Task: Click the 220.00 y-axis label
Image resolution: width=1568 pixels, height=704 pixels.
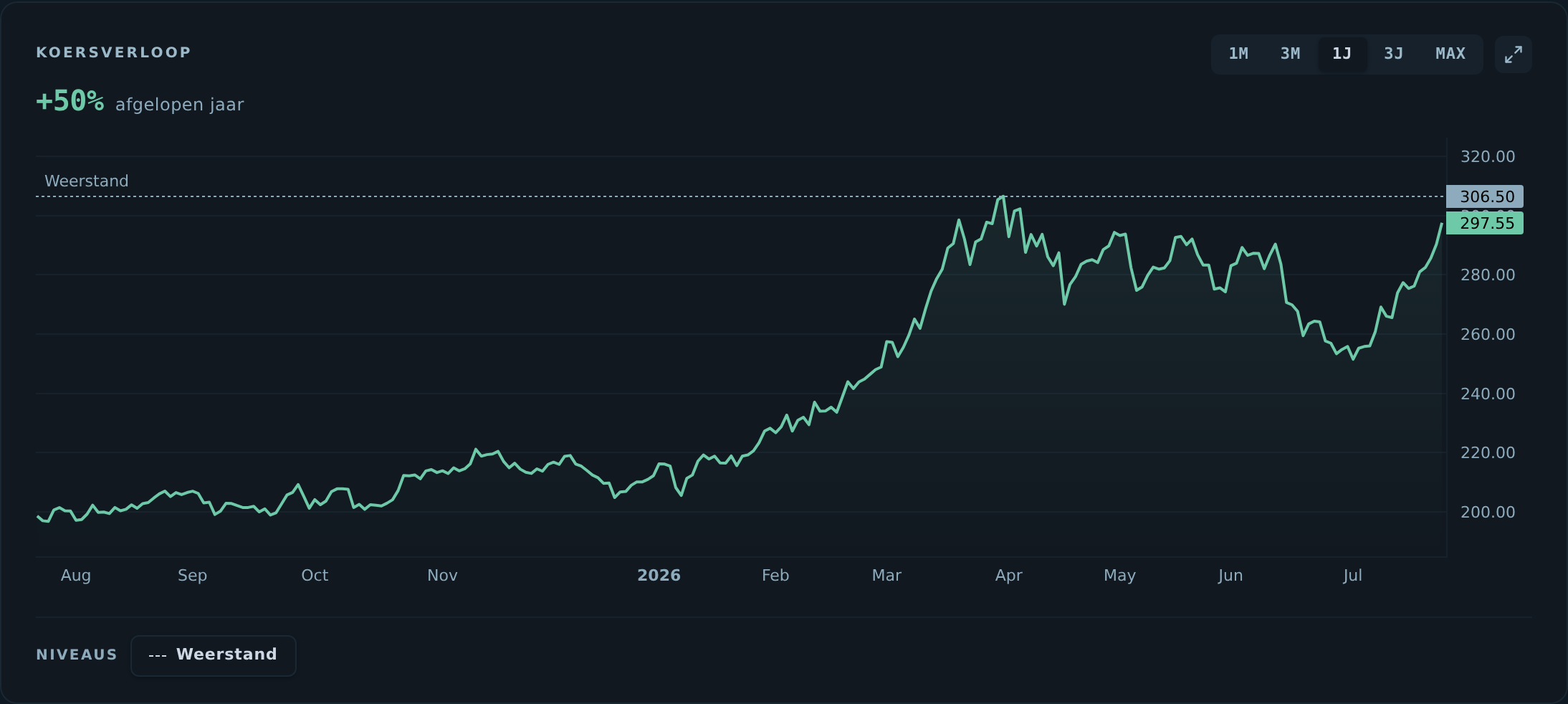Action: [x=1488, y=453]
